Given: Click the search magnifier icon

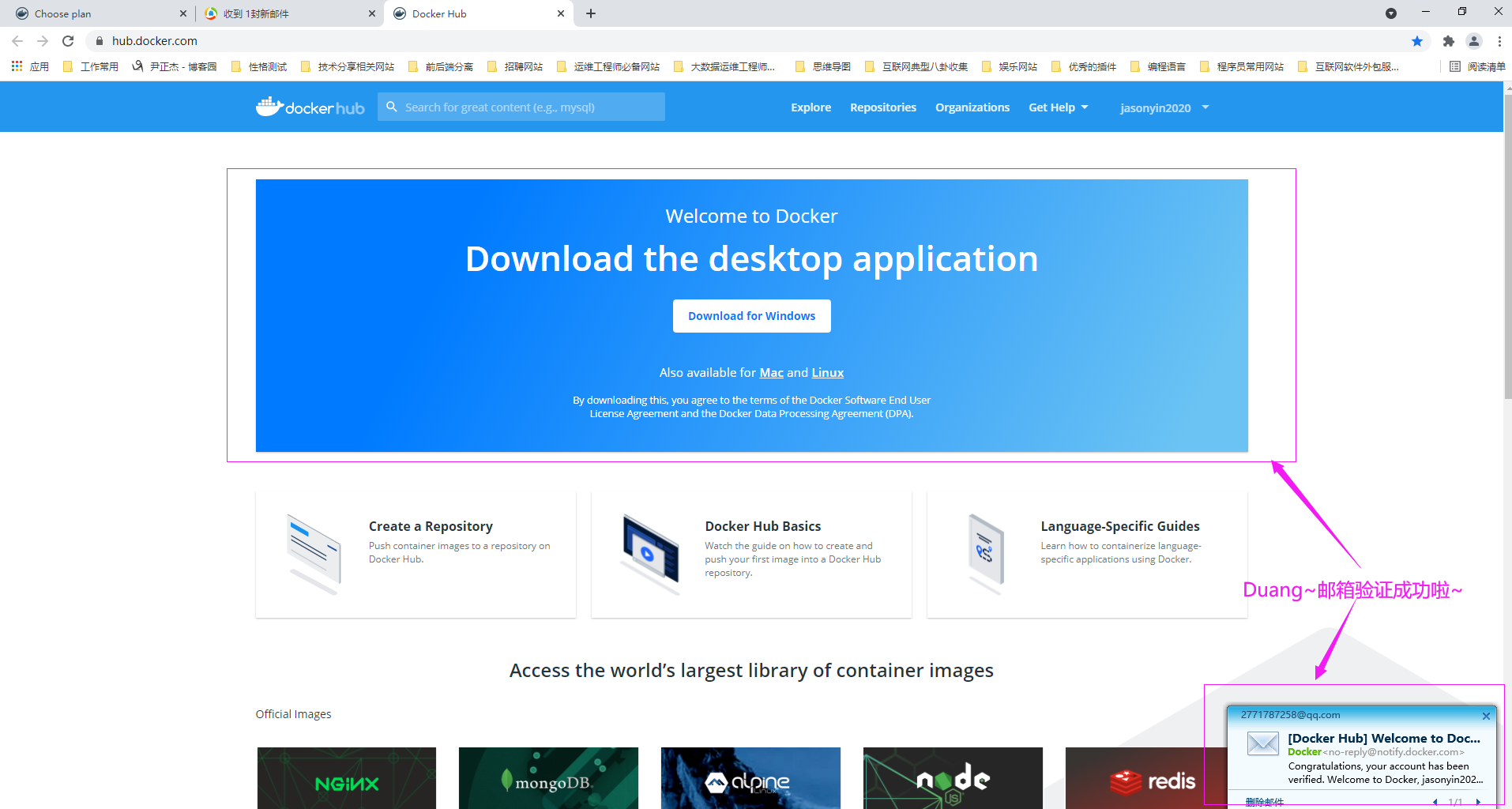Looking at the screenshot, I should [x=391, y=107].
